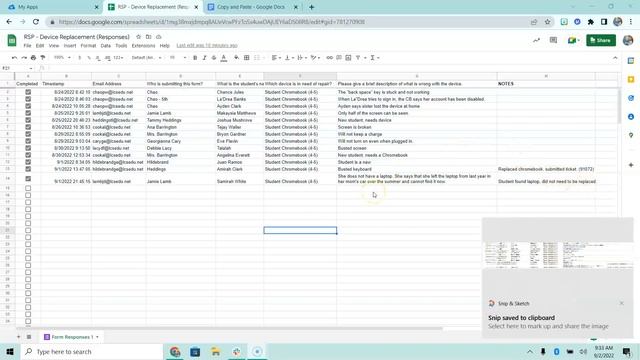Move document using the folder icon
This screenshot has width=640, height=360.
(149, 37)
